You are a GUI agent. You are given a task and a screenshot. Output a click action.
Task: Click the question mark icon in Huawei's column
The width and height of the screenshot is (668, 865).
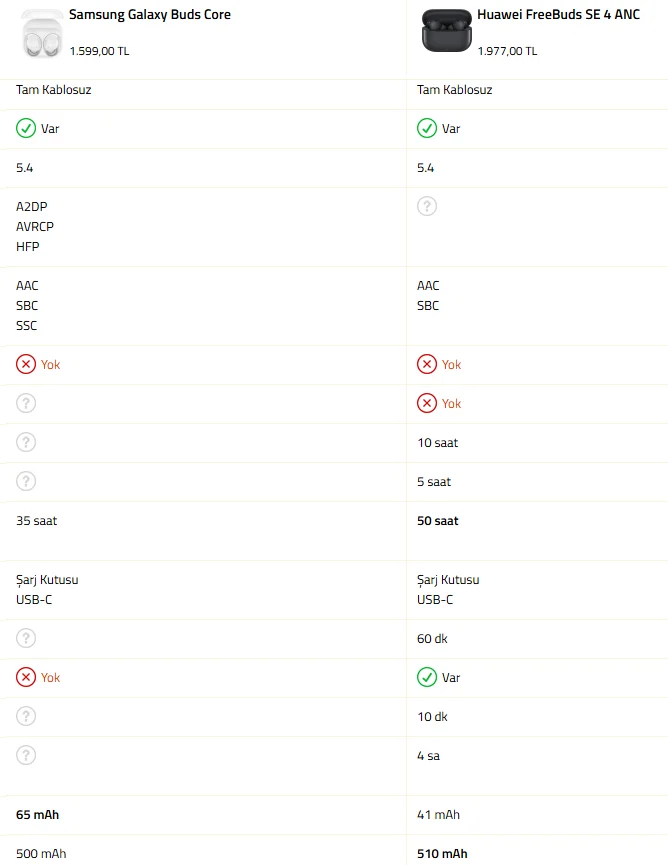(427, 206)
